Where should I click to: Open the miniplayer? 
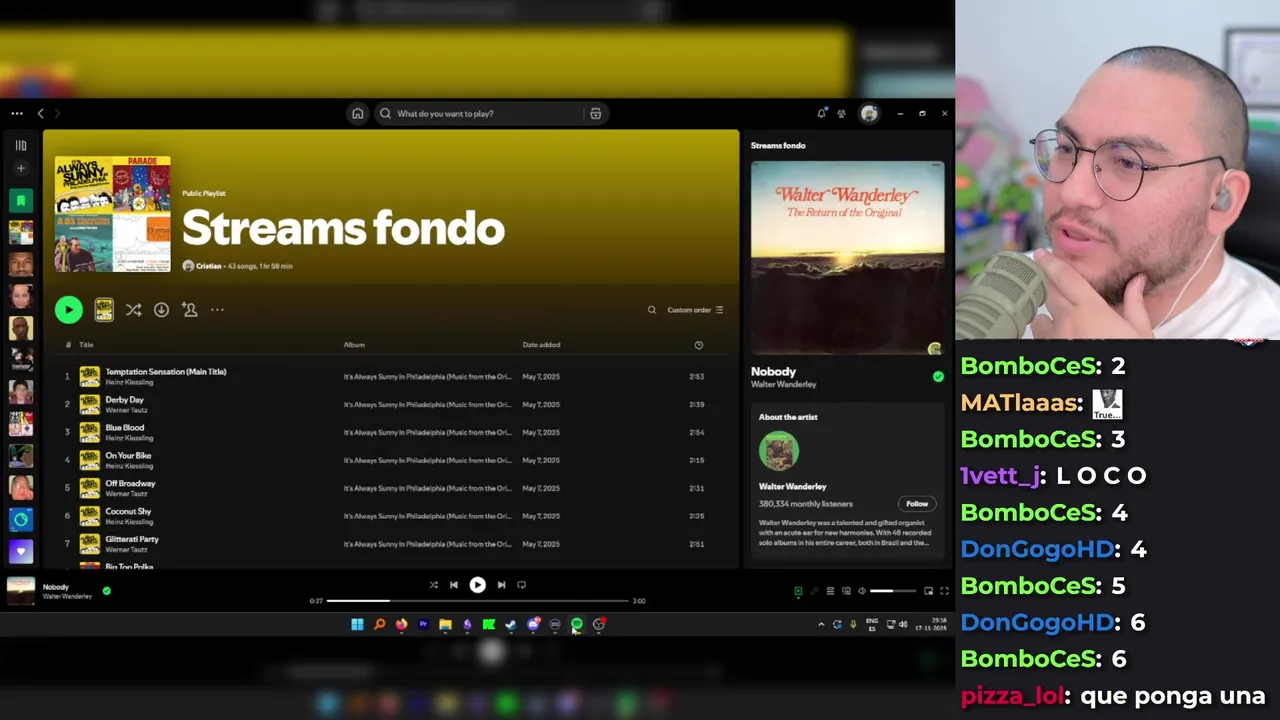pos(928,591)
